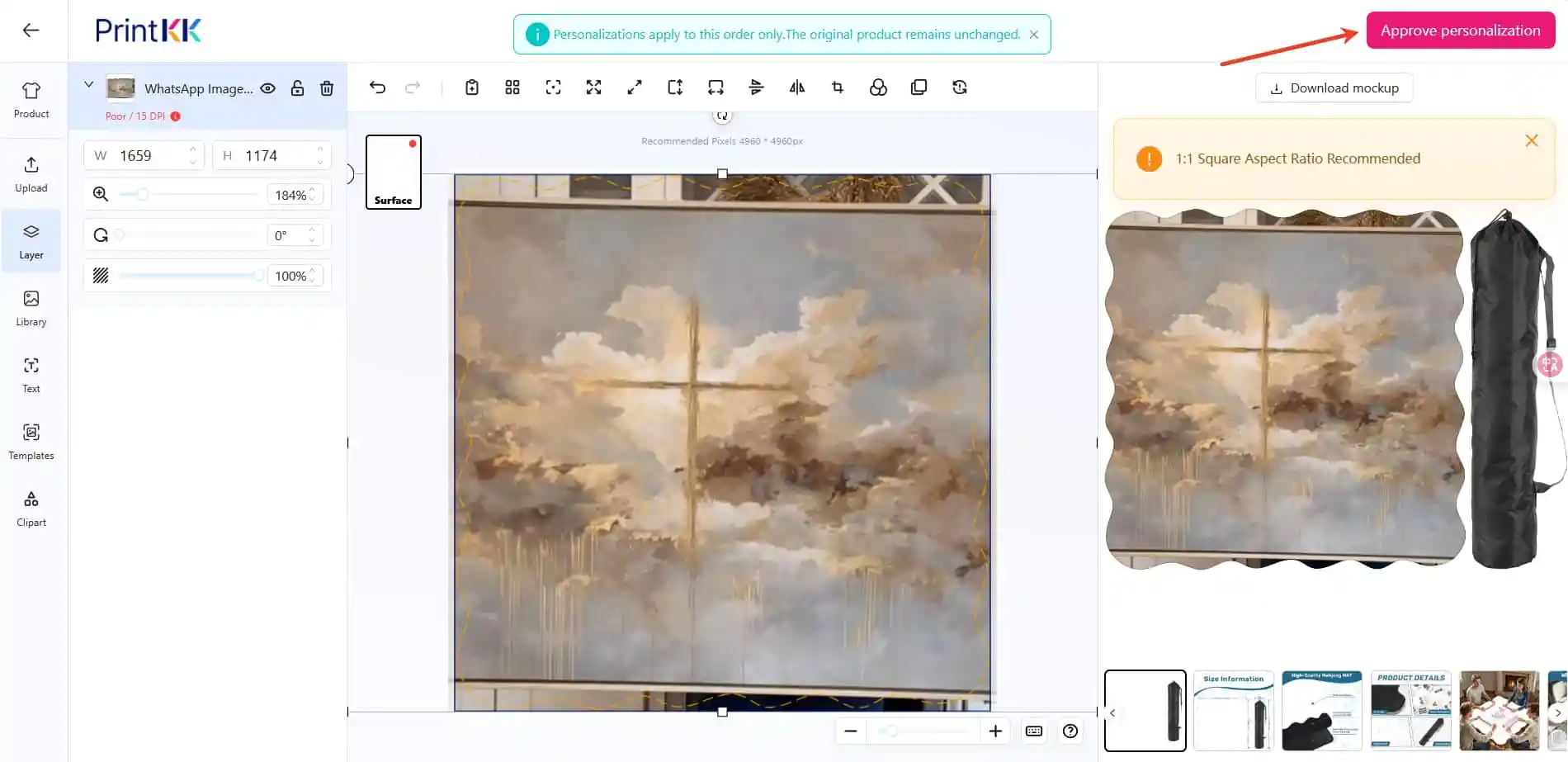The height and width of the screenshot is (762, 1568).
Task: Zoom in the canvas with plus button
Action: 995,731
